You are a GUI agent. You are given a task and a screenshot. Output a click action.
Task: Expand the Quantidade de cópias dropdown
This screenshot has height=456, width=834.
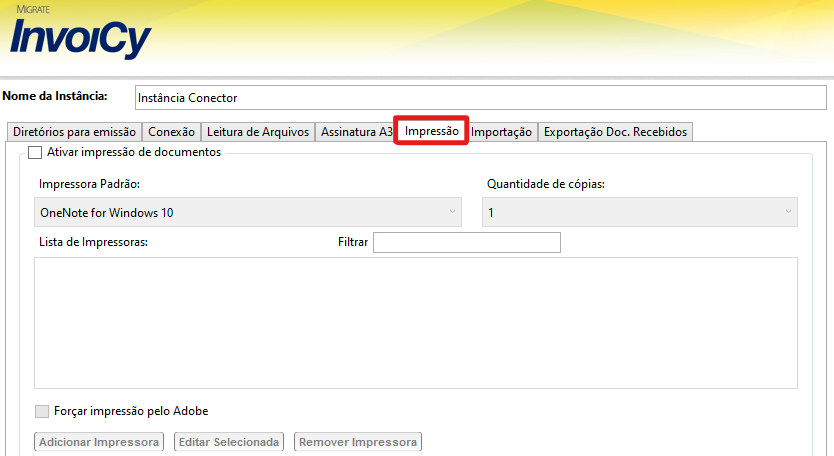(639, 212)
